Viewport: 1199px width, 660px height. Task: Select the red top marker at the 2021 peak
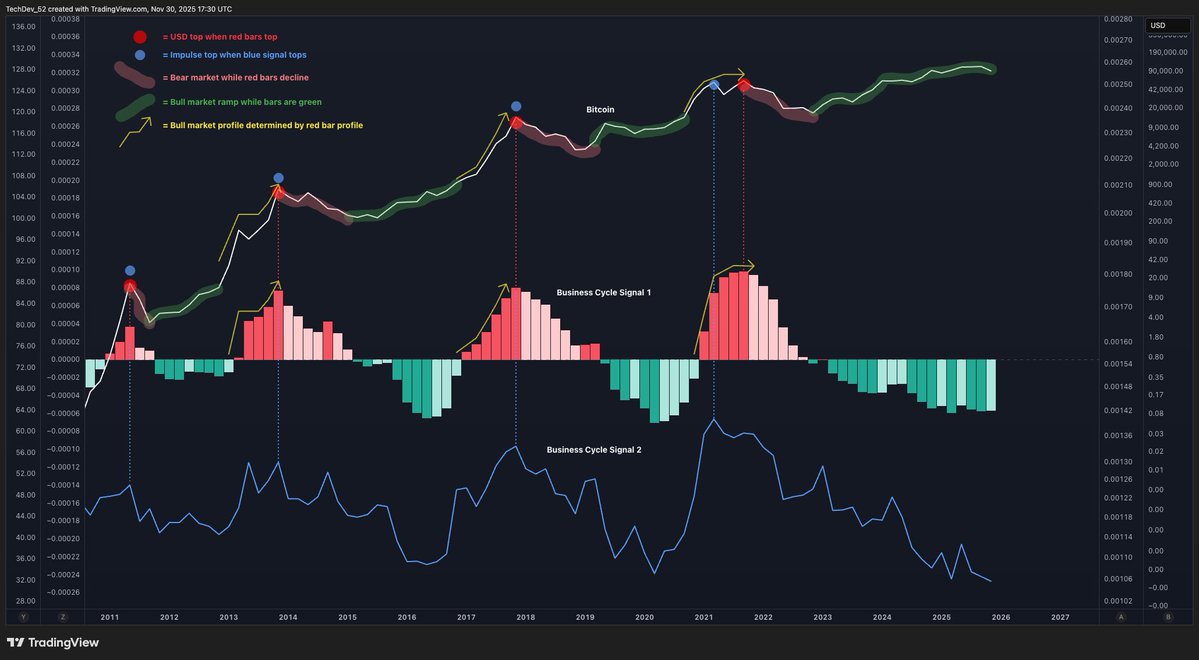(744, 85)
